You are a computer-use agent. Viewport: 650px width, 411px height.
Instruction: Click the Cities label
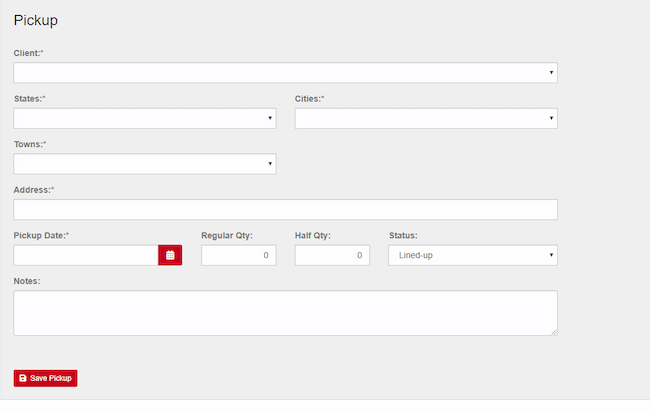point(310,99)
